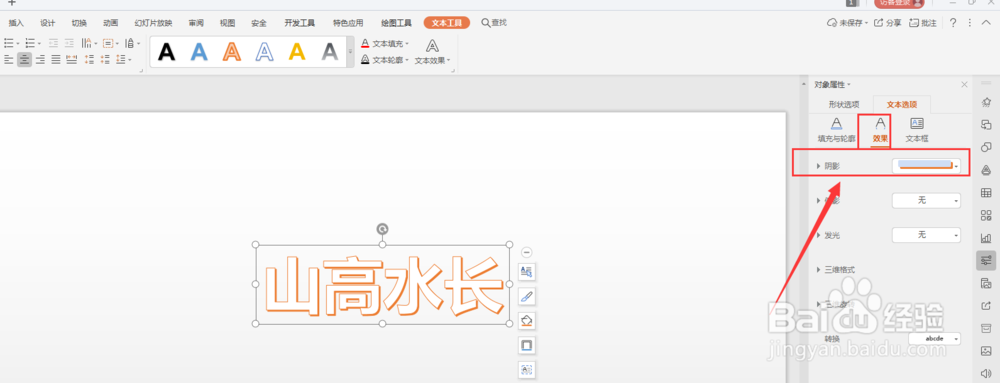Click the shape fill floating icon

click(x=527, y=321)
